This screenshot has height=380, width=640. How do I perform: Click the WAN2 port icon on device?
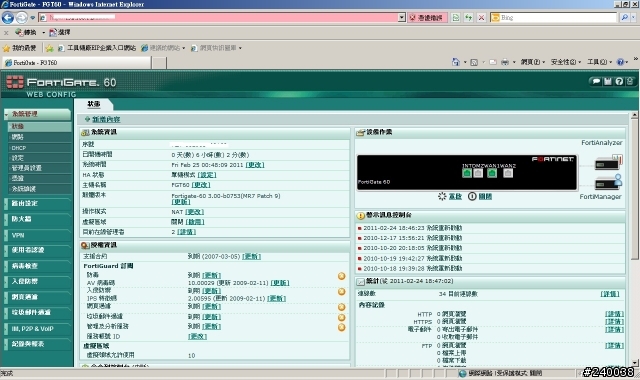pyautogui.click(x=508, y=173)
